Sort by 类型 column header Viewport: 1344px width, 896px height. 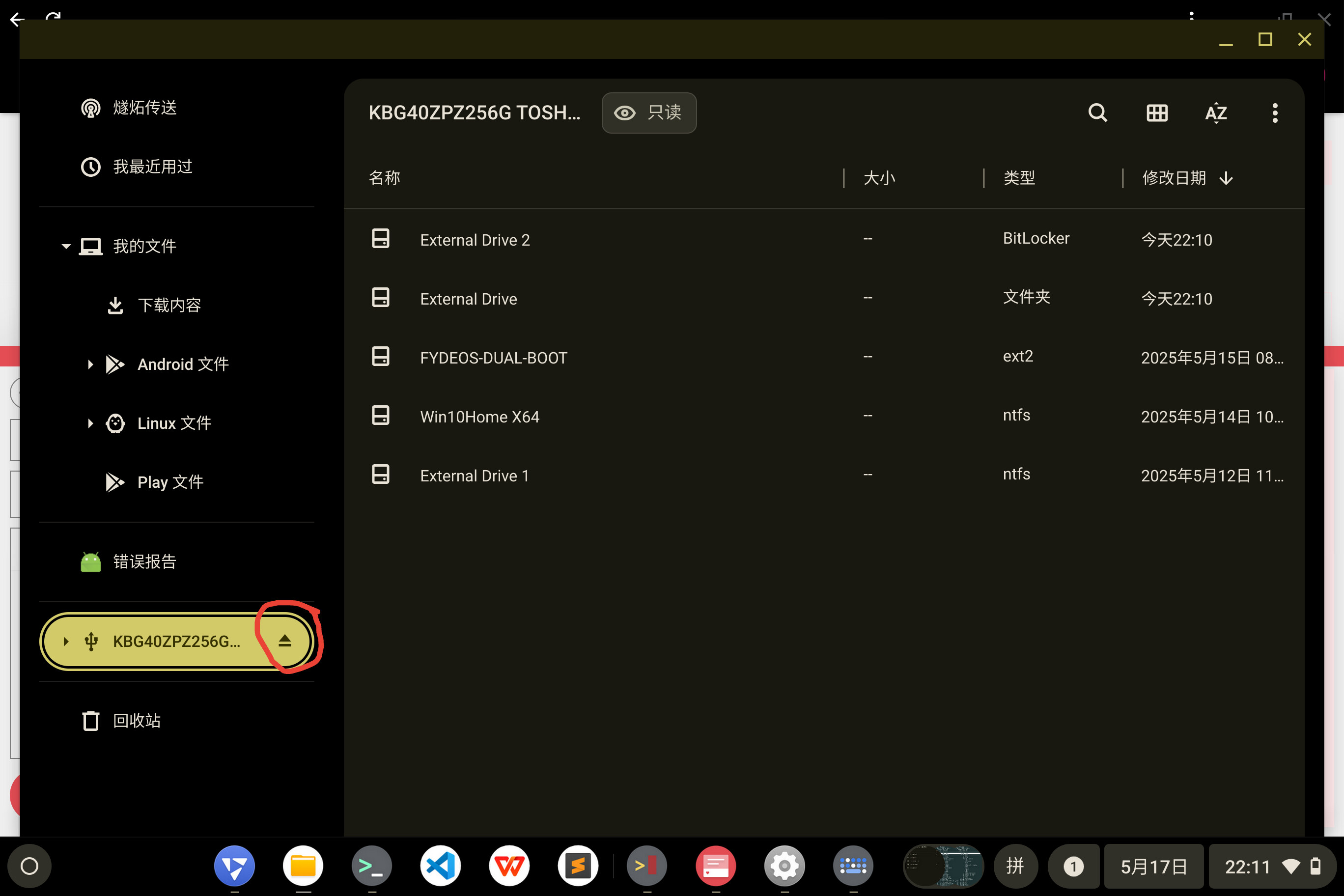point(1019,178)
